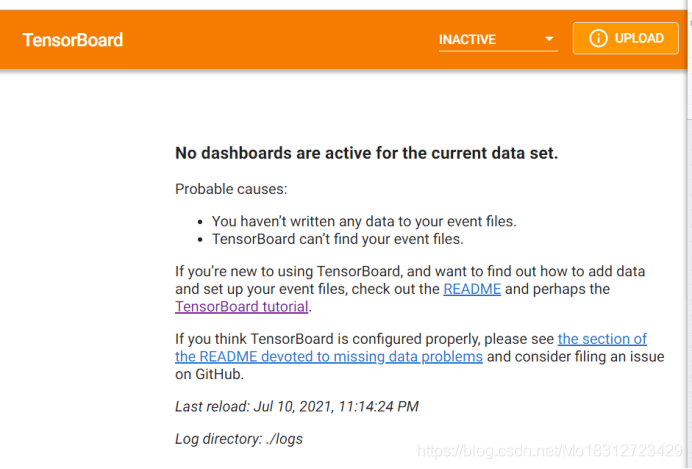Open the 'the section of' README link
The width and height of the screenshot is (692, 469).
(602, 339)
